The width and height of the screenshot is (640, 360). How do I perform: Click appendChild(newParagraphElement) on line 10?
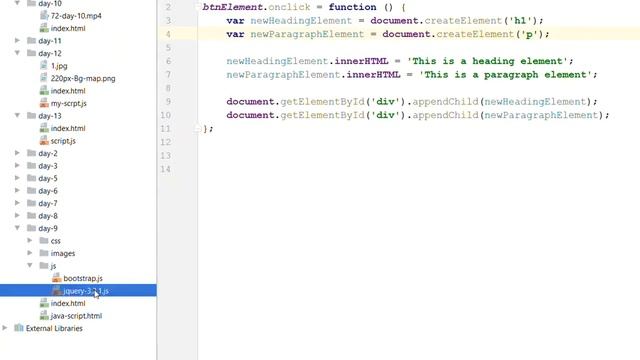(x=507, y=115)
